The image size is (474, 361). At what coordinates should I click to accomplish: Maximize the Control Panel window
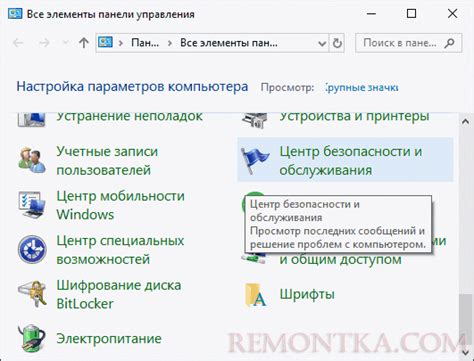point(412,14)
